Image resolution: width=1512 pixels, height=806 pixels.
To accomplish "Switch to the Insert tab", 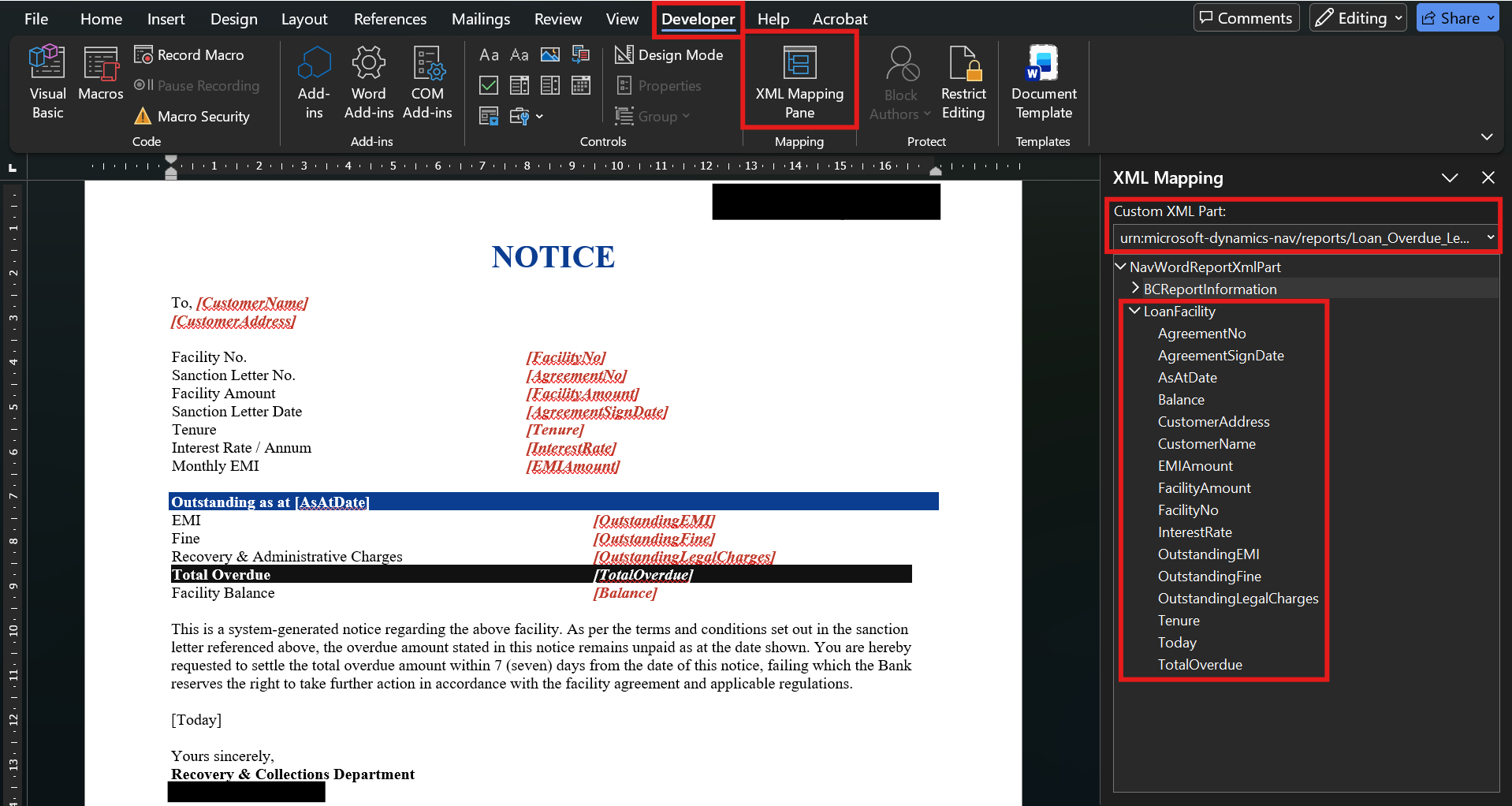I will 166,19.
